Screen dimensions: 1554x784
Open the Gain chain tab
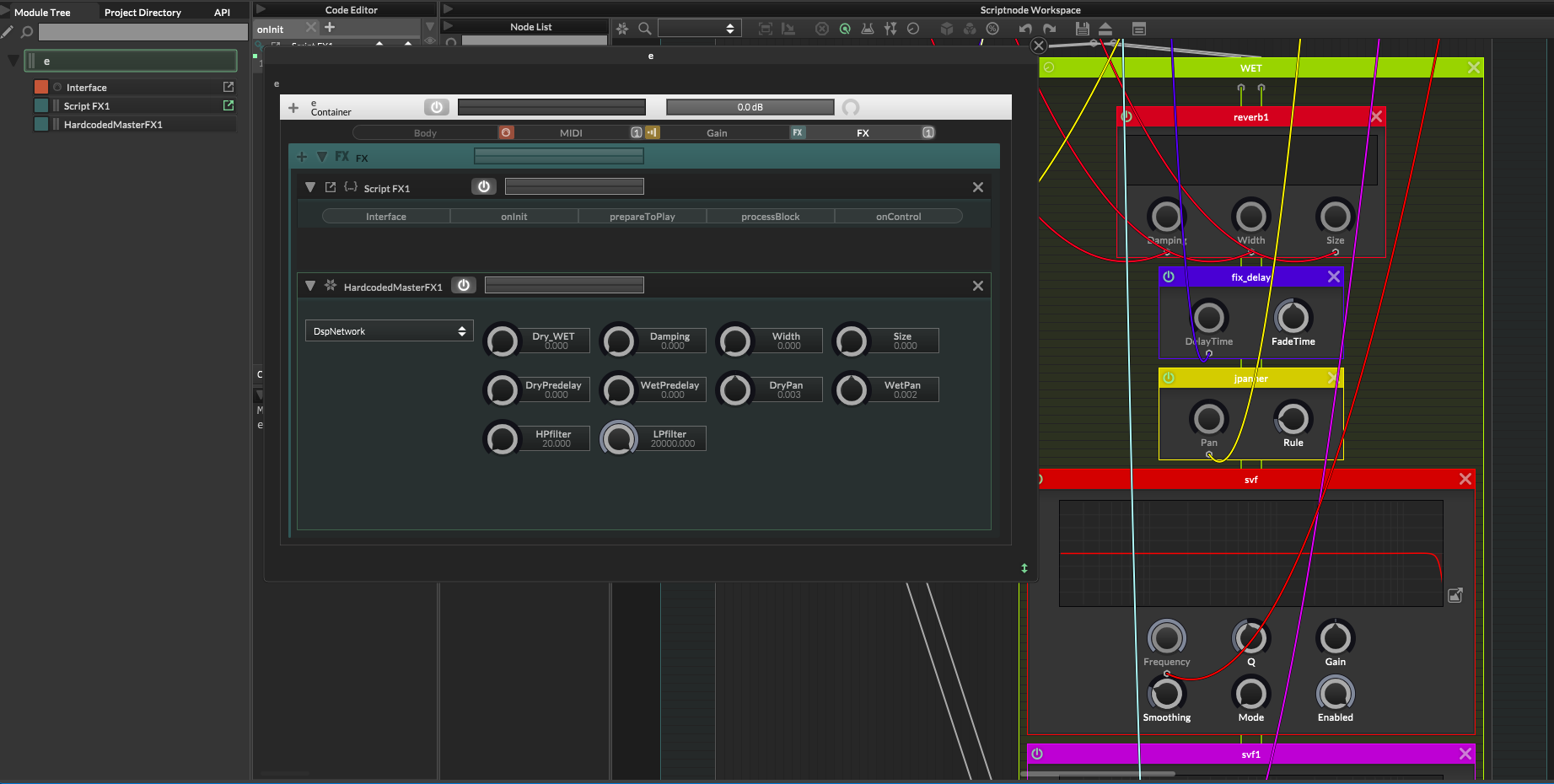point(717,133)
